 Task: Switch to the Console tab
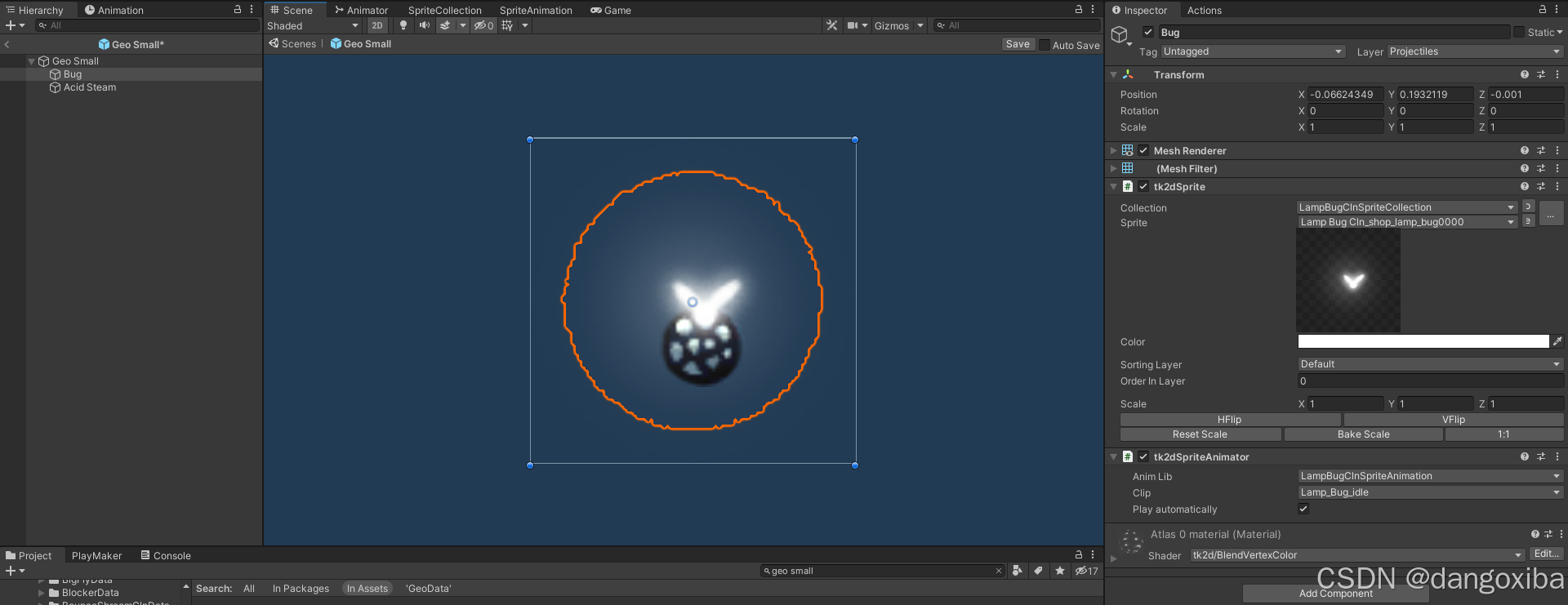pos(166,555)
